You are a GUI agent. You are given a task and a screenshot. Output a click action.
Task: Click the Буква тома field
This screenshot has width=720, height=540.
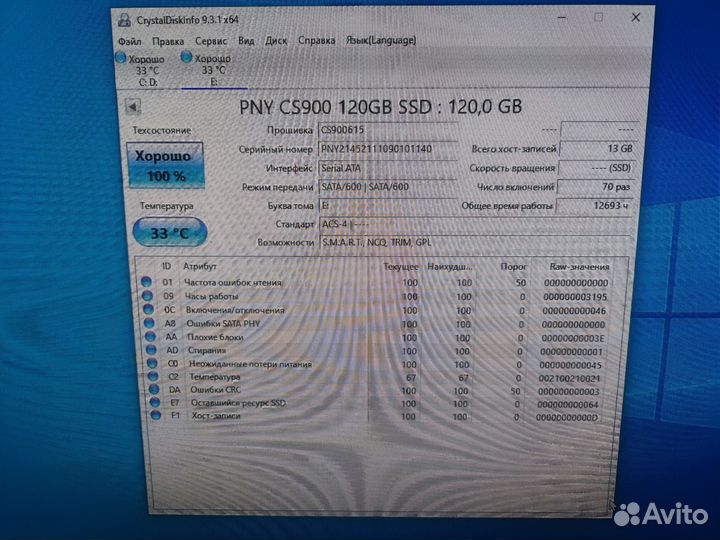coord(387,206)
